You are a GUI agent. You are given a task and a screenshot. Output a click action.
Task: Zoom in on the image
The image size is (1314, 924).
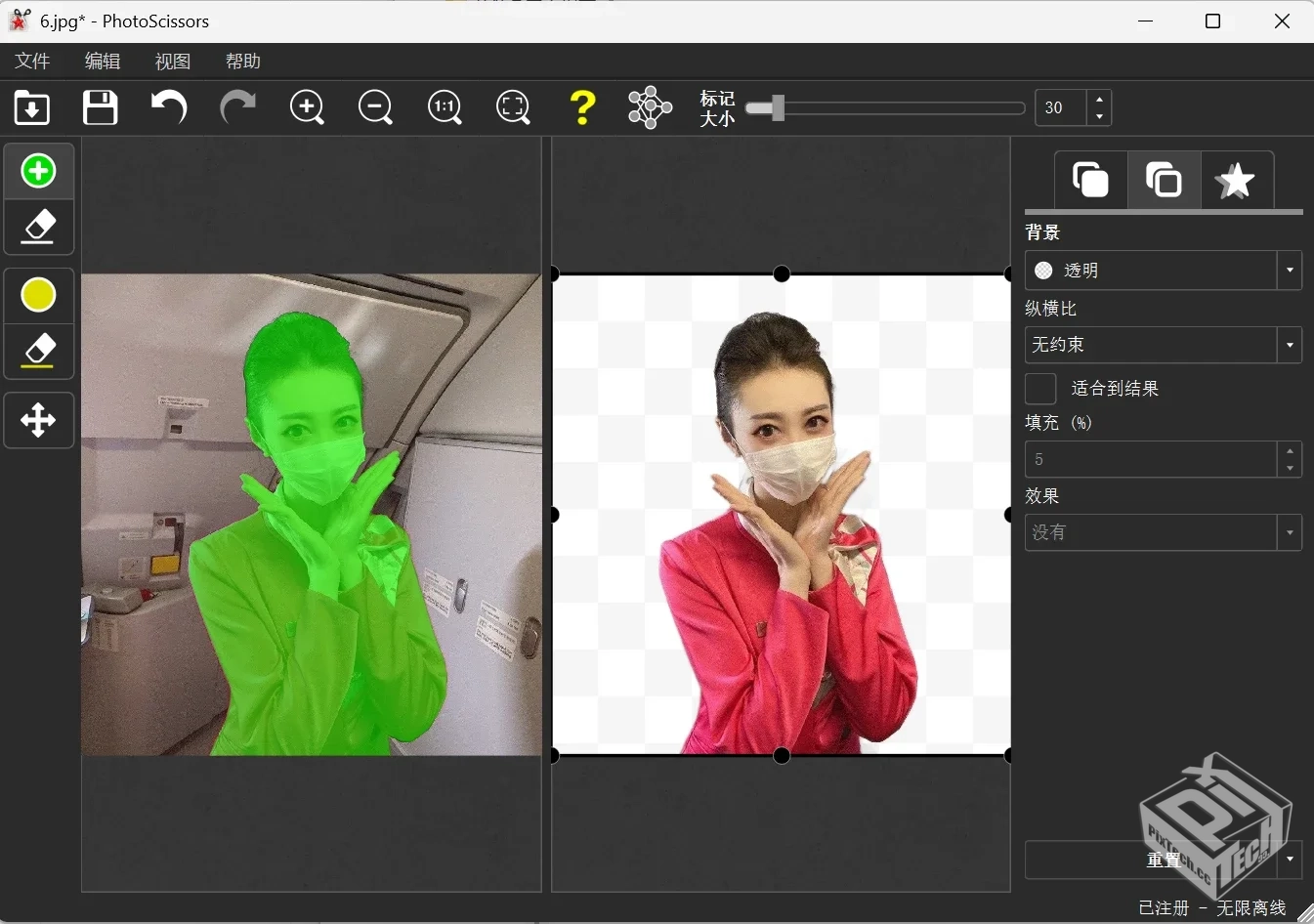tap(307, 107)
